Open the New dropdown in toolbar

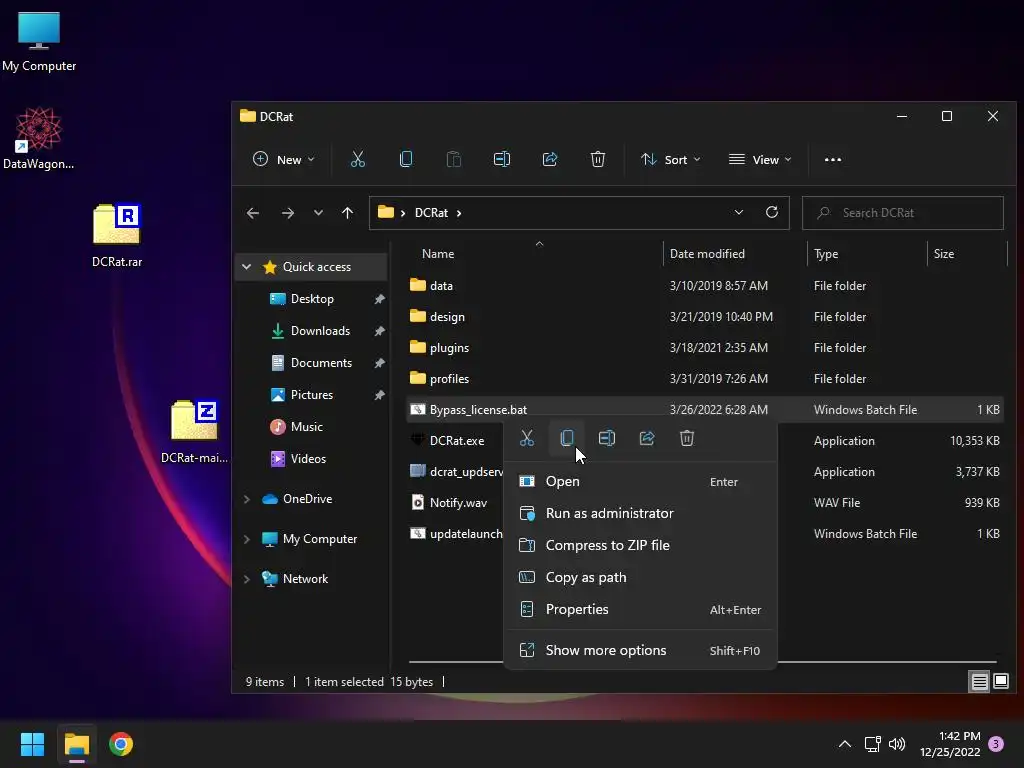click(283, 159)
